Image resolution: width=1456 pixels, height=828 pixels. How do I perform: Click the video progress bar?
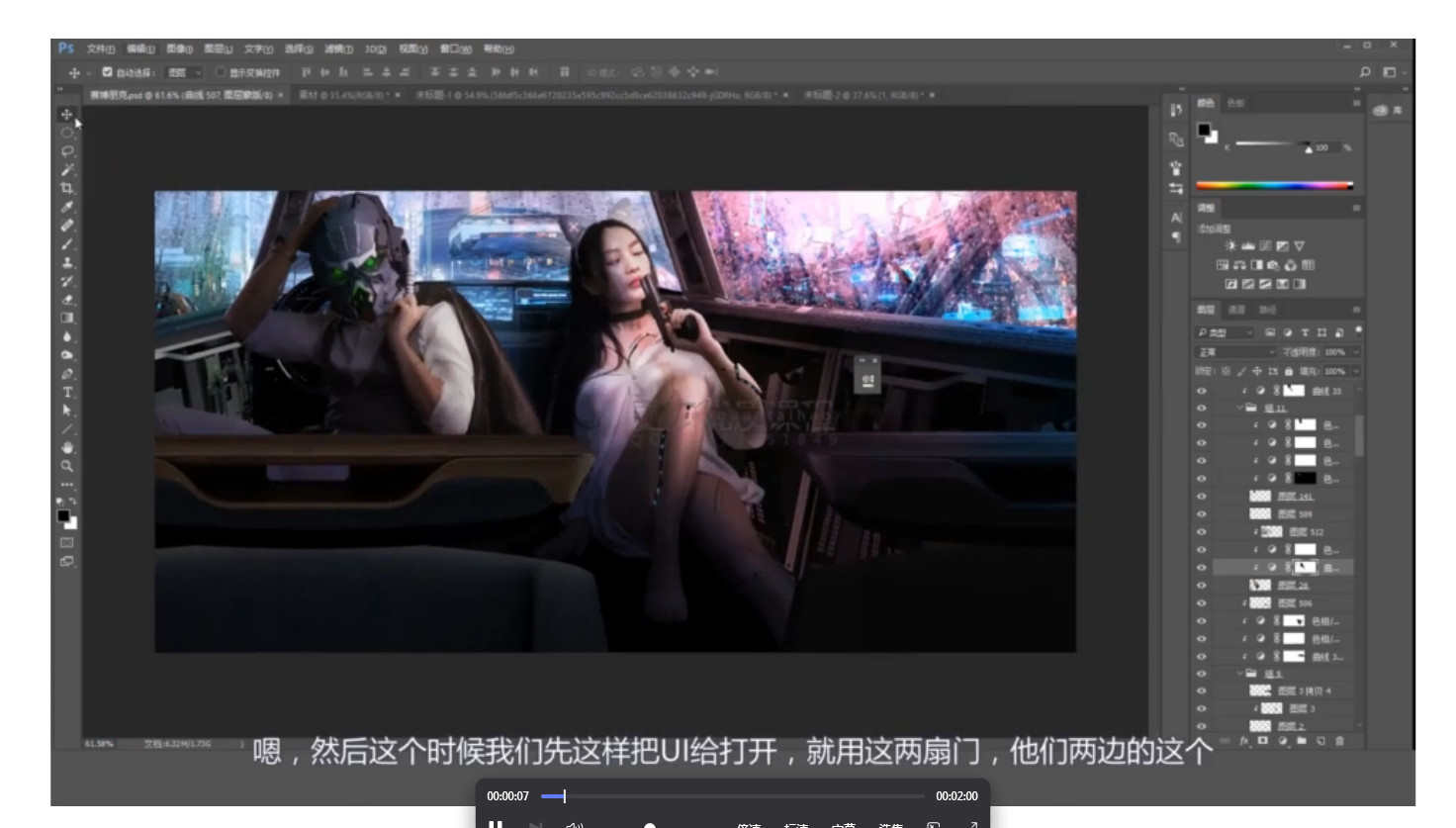click(x=732, y=796)
